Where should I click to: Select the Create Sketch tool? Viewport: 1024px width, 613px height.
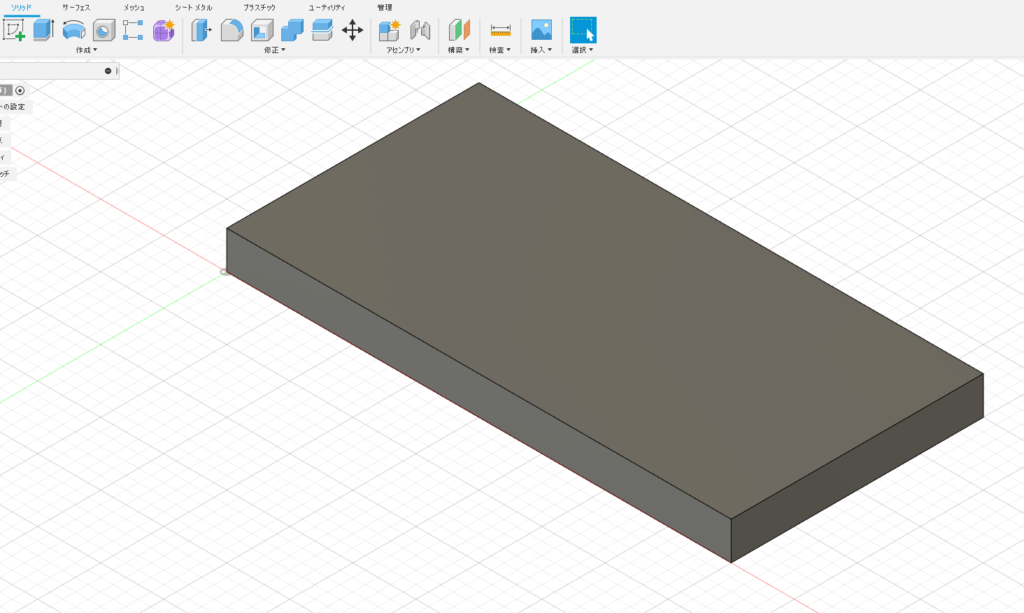tap(14, 30)
